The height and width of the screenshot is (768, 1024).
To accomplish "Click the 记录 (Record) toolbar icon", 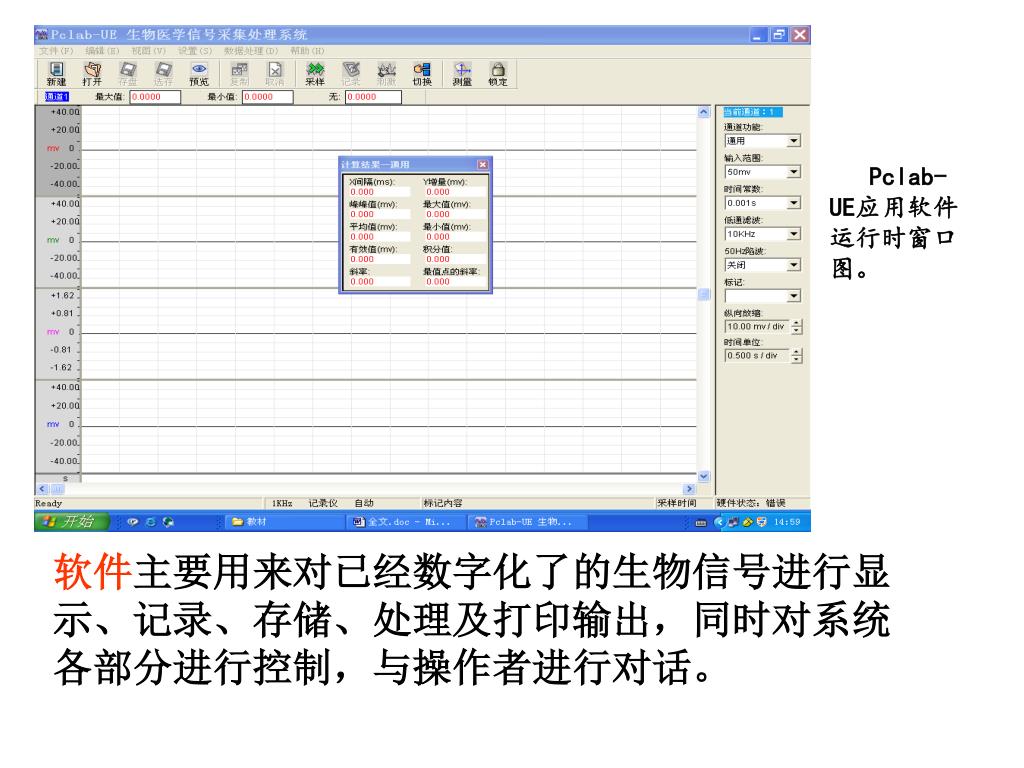I will (351, 74).
